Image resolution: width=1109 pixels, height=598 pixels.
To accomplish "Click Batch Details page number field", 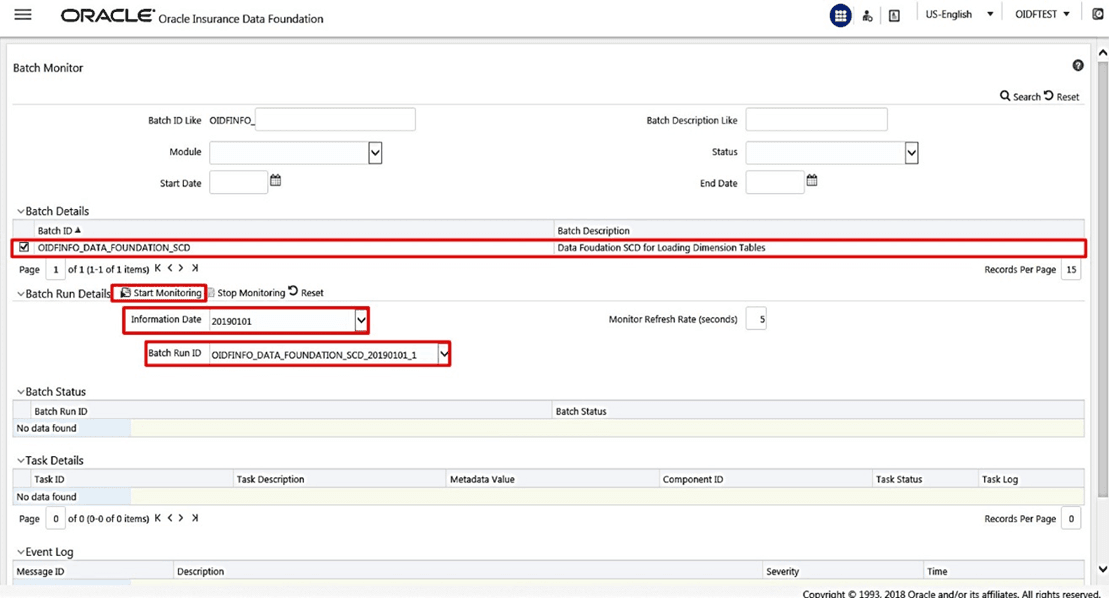I will coord(55,269).
